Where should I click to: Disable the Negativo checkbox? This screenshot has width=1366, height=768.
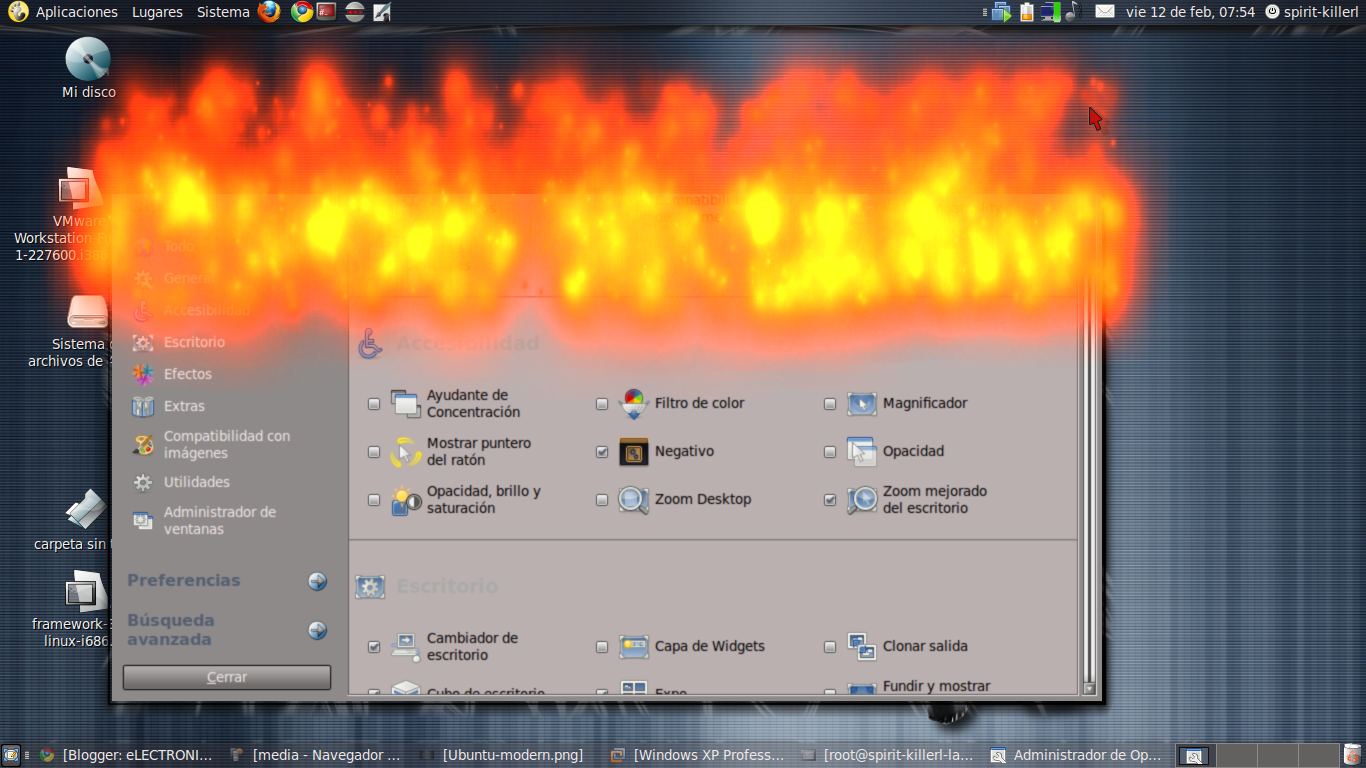coord(602,452)
